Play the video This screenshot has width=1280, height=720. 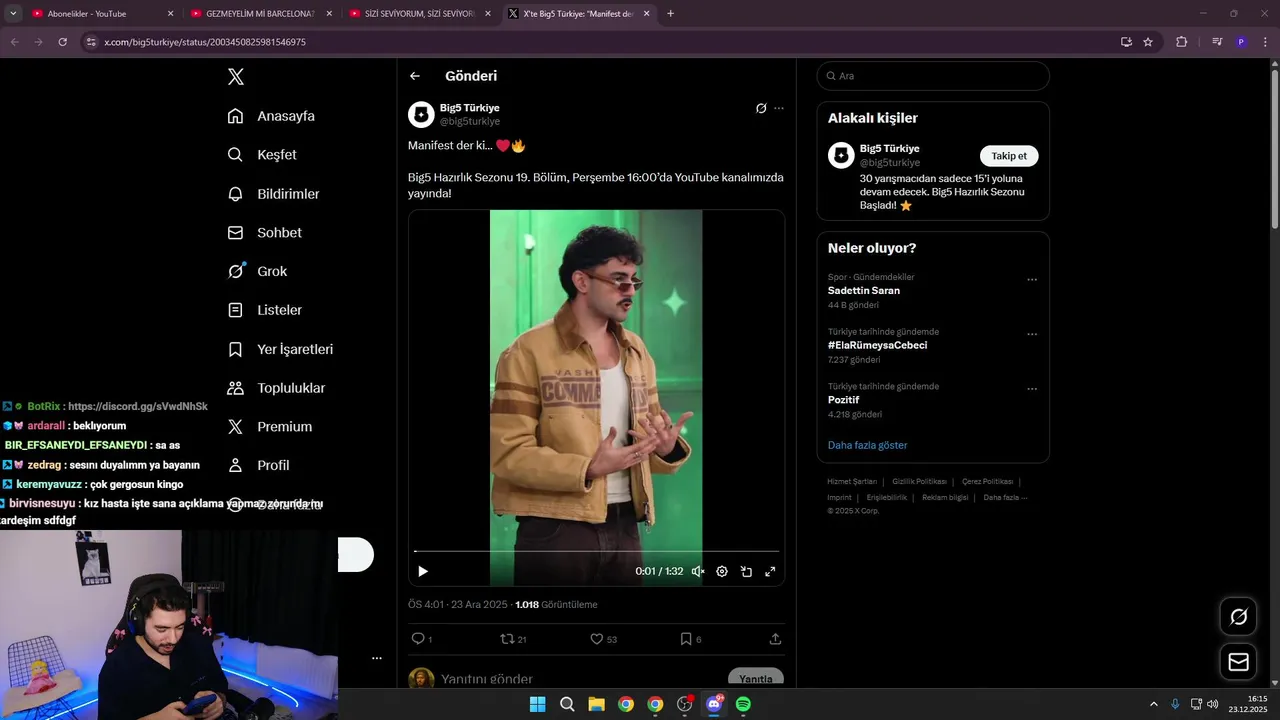423,571
